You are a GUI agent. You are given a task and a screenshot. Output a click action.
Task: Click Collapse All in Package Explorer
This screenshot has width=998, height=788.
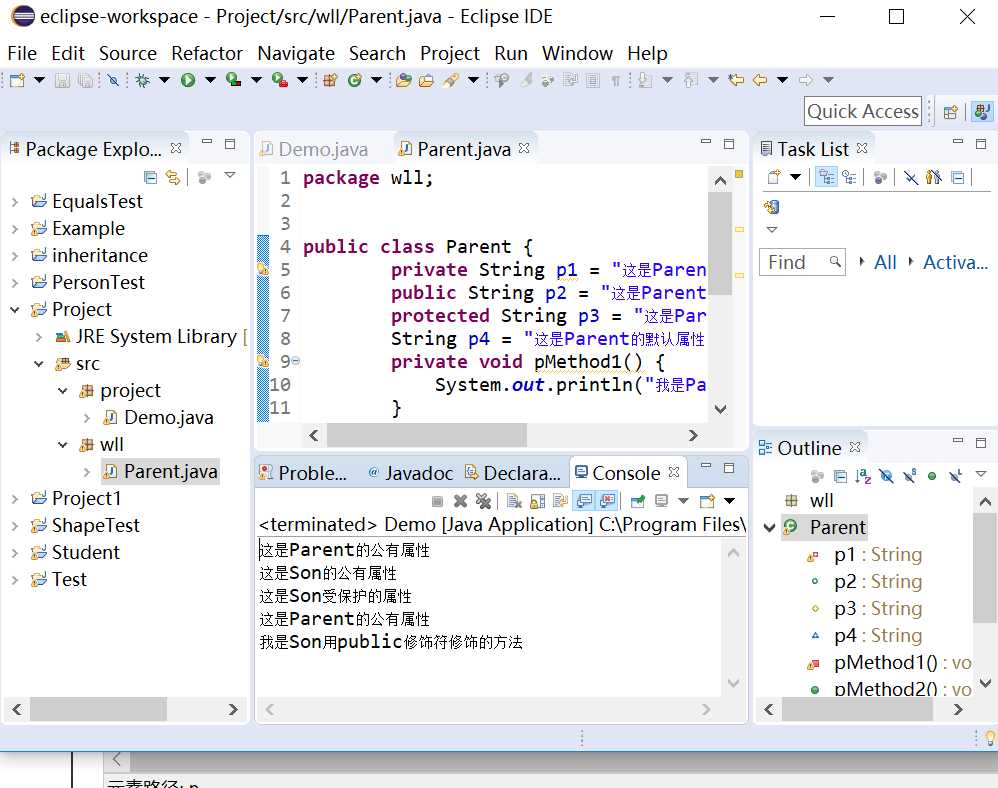(x=150, y=178)
